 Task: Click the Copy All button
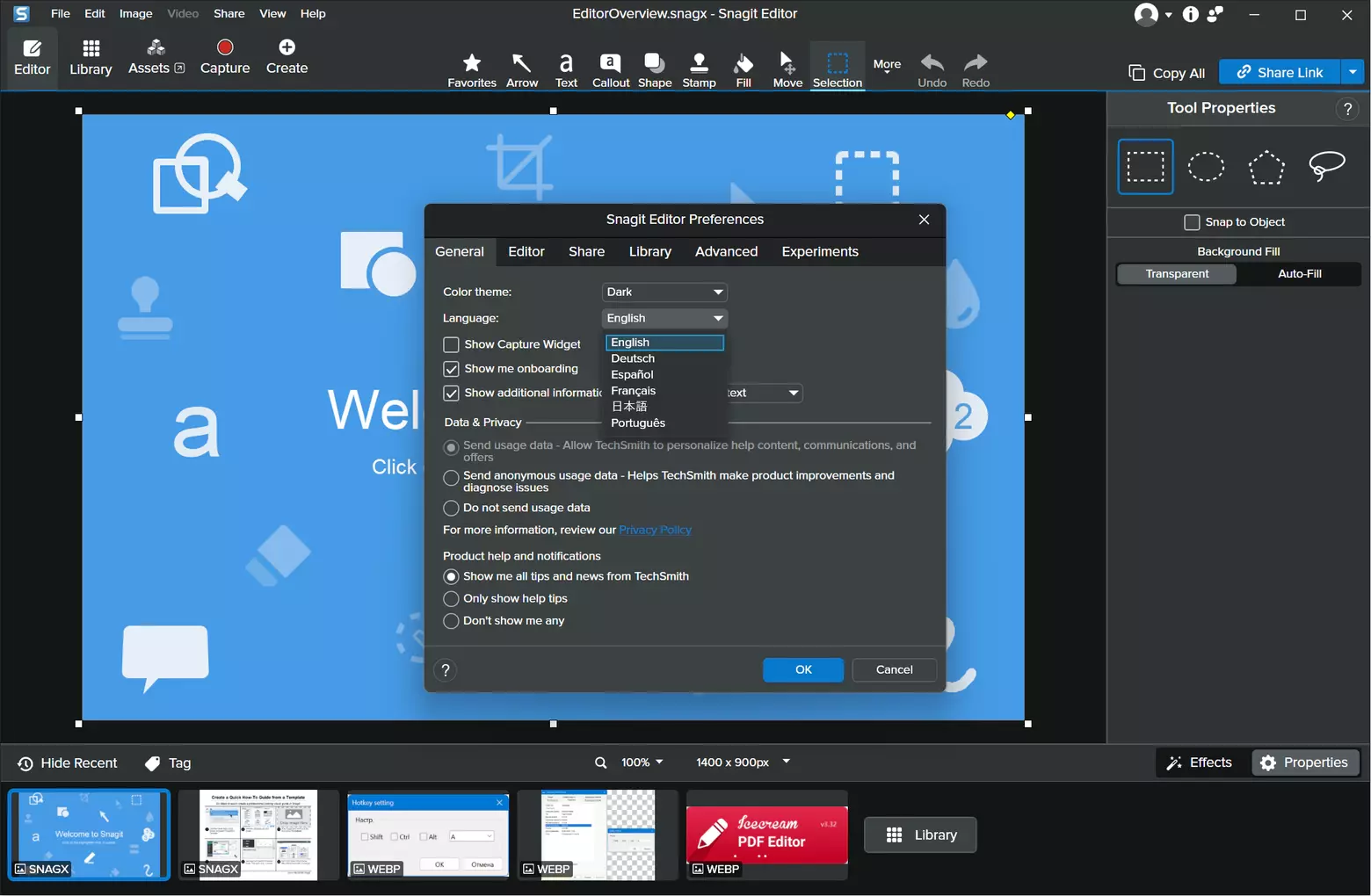1167,73
